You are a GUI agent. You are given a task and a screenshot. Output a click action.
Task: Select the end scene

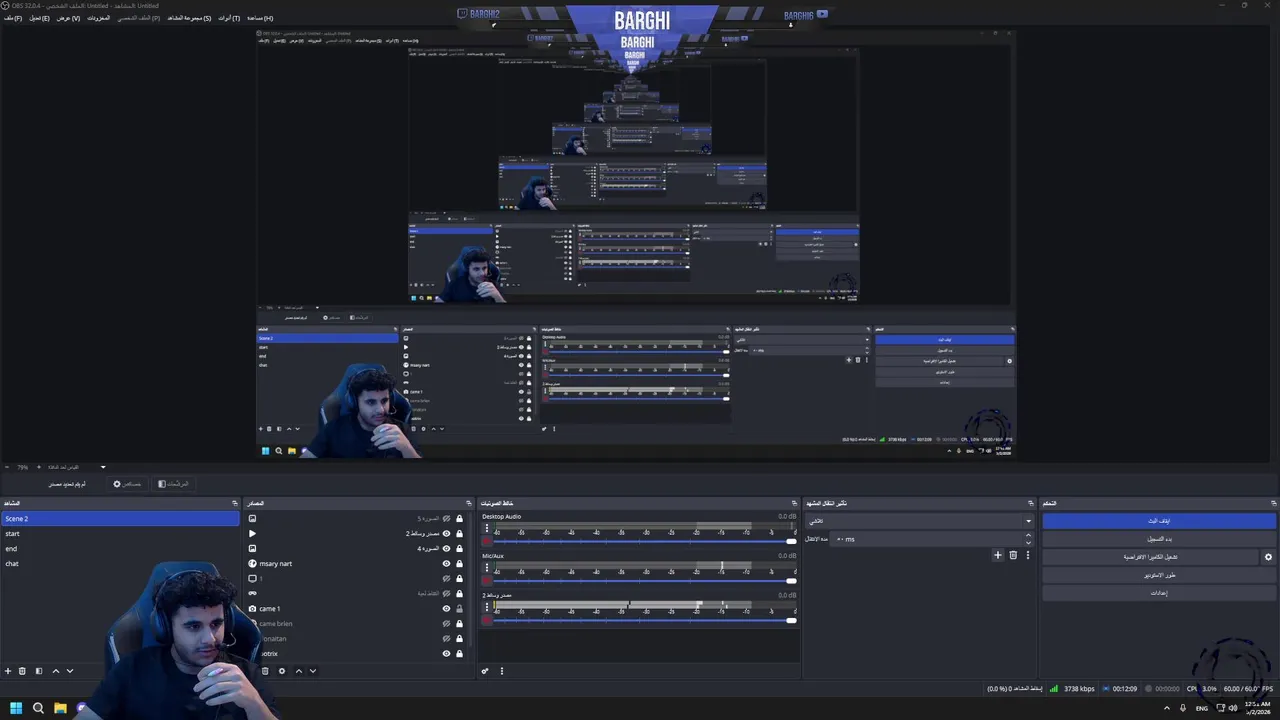pos(120,549)
